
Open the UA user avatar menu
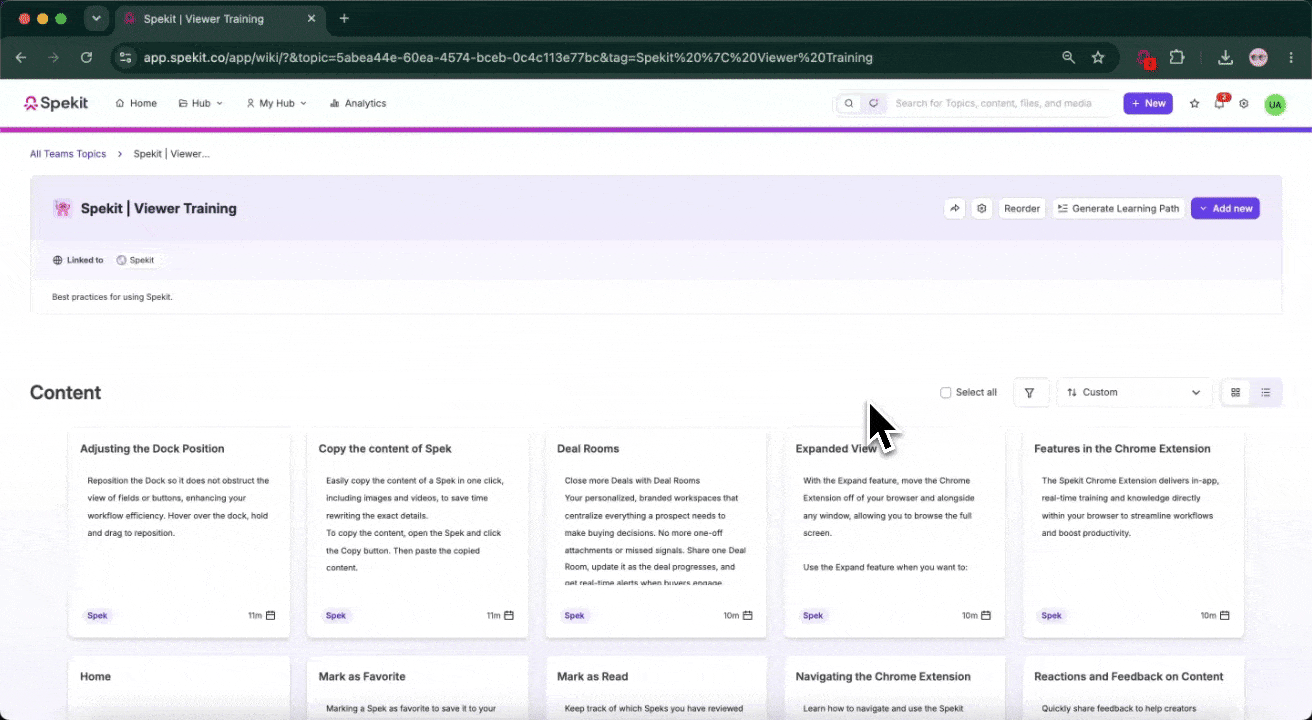[x=1275, y=104]
